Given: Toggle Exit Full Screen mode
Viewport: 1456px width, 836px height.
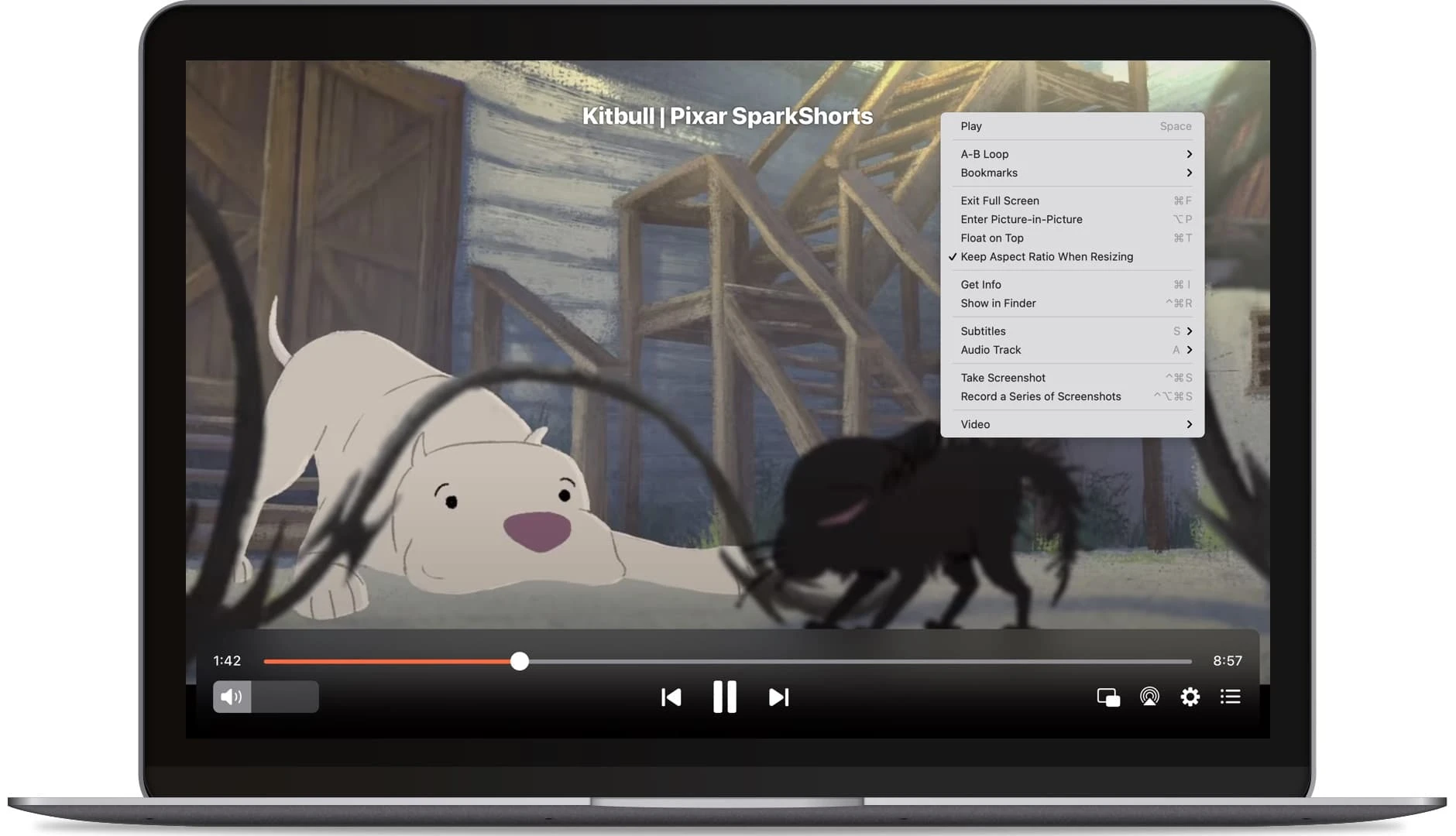Looking at the screenshot, I should (x=1000, y=201).
